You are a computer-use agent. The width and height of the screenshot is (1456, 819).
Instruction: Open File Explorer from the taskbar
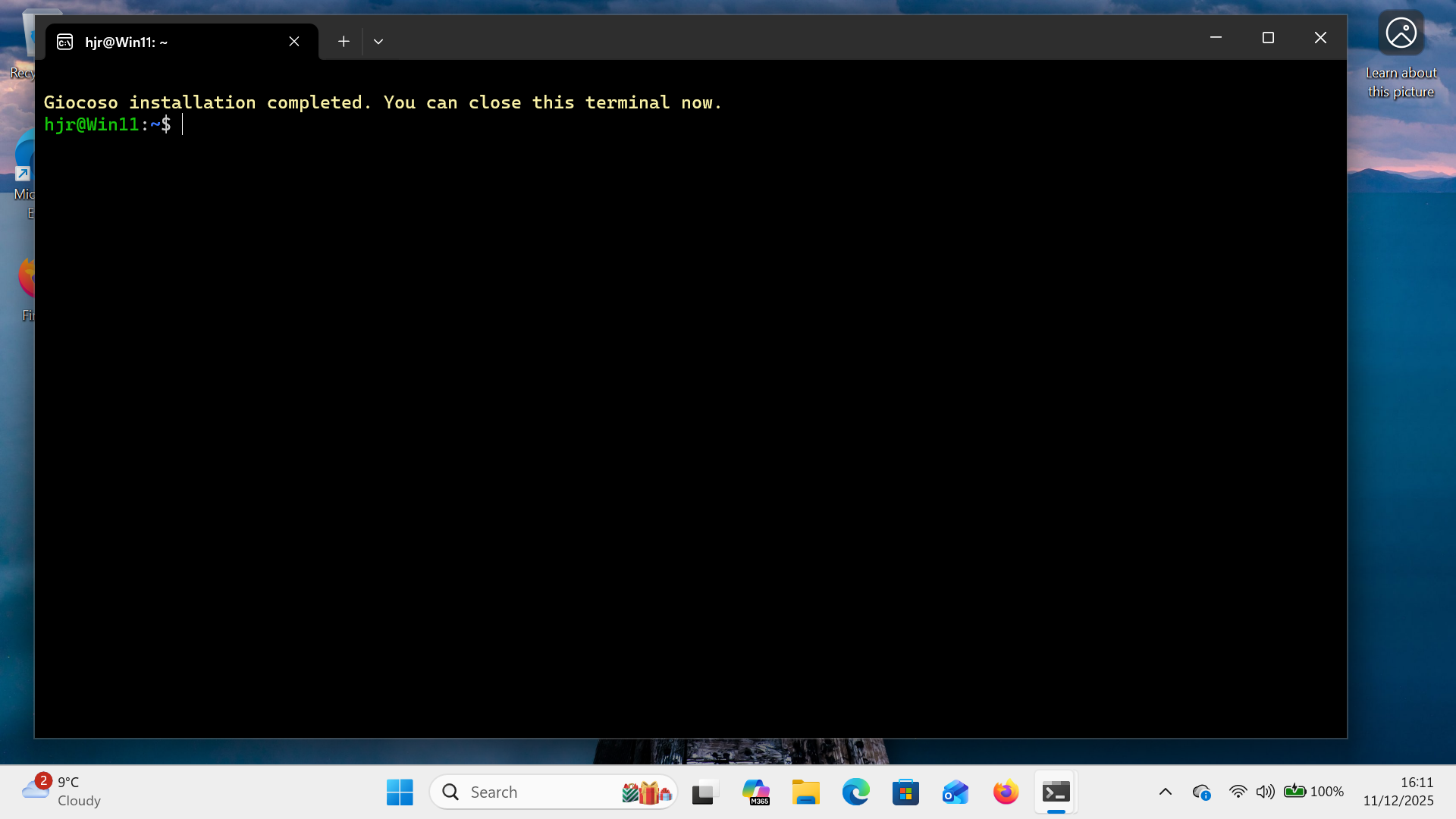(806, 792)
